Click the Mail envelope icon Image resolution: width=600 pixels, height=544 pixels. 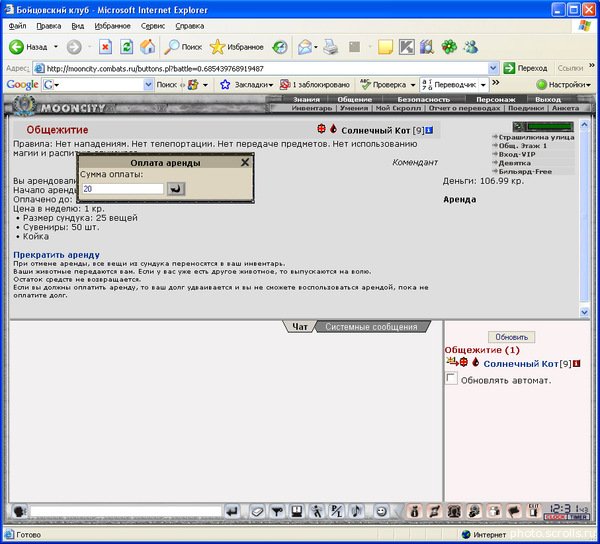click(x=305, y=47)
